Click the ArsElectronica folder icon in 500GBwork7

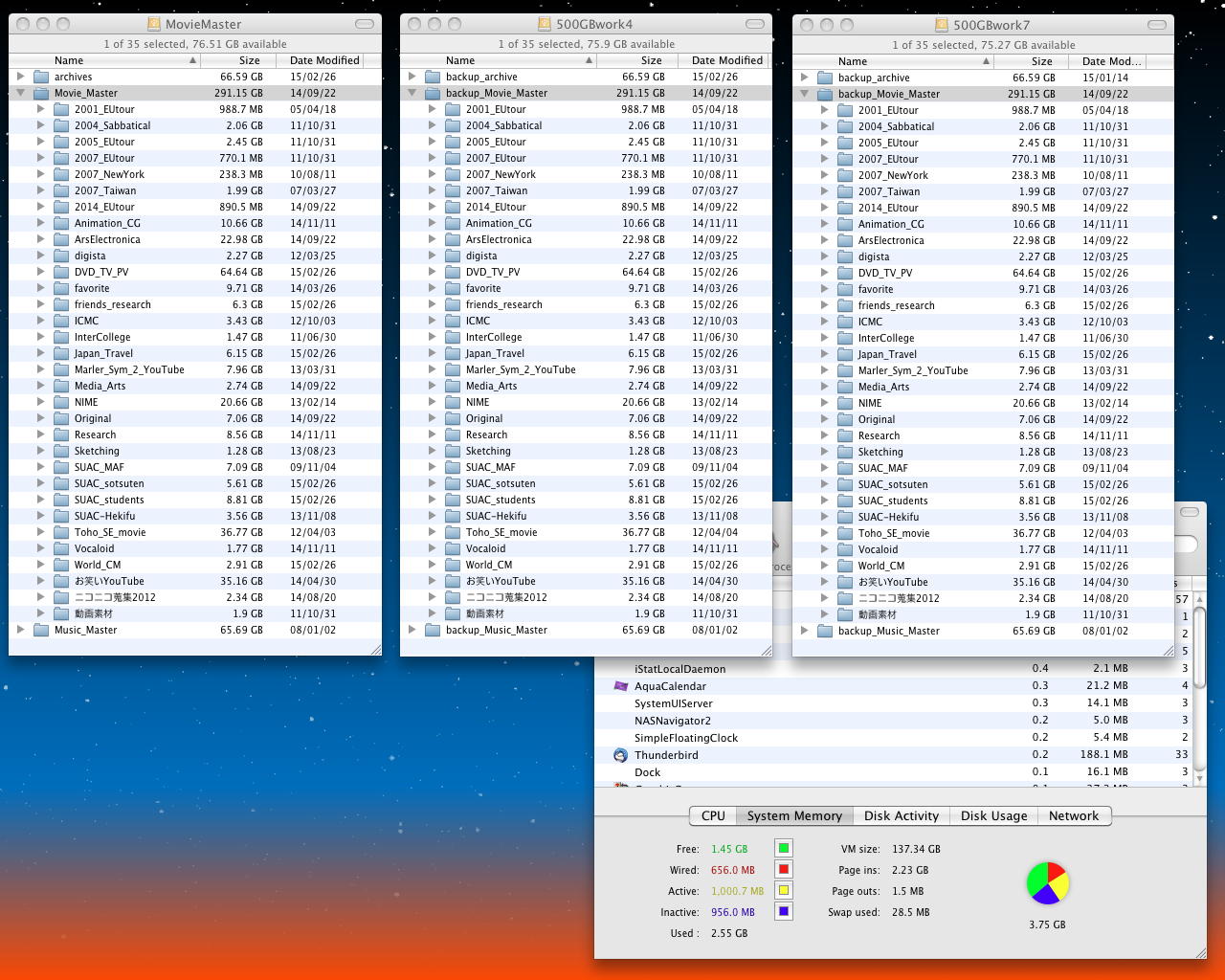(845, 240)
